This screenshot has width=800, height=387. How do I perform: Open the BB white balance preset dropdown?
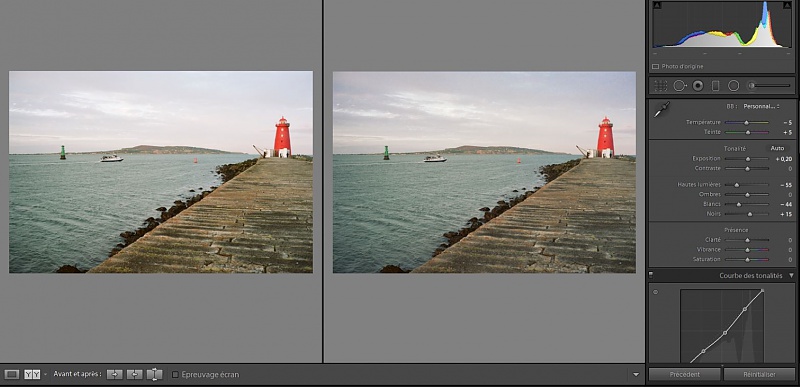pos(761,107)
